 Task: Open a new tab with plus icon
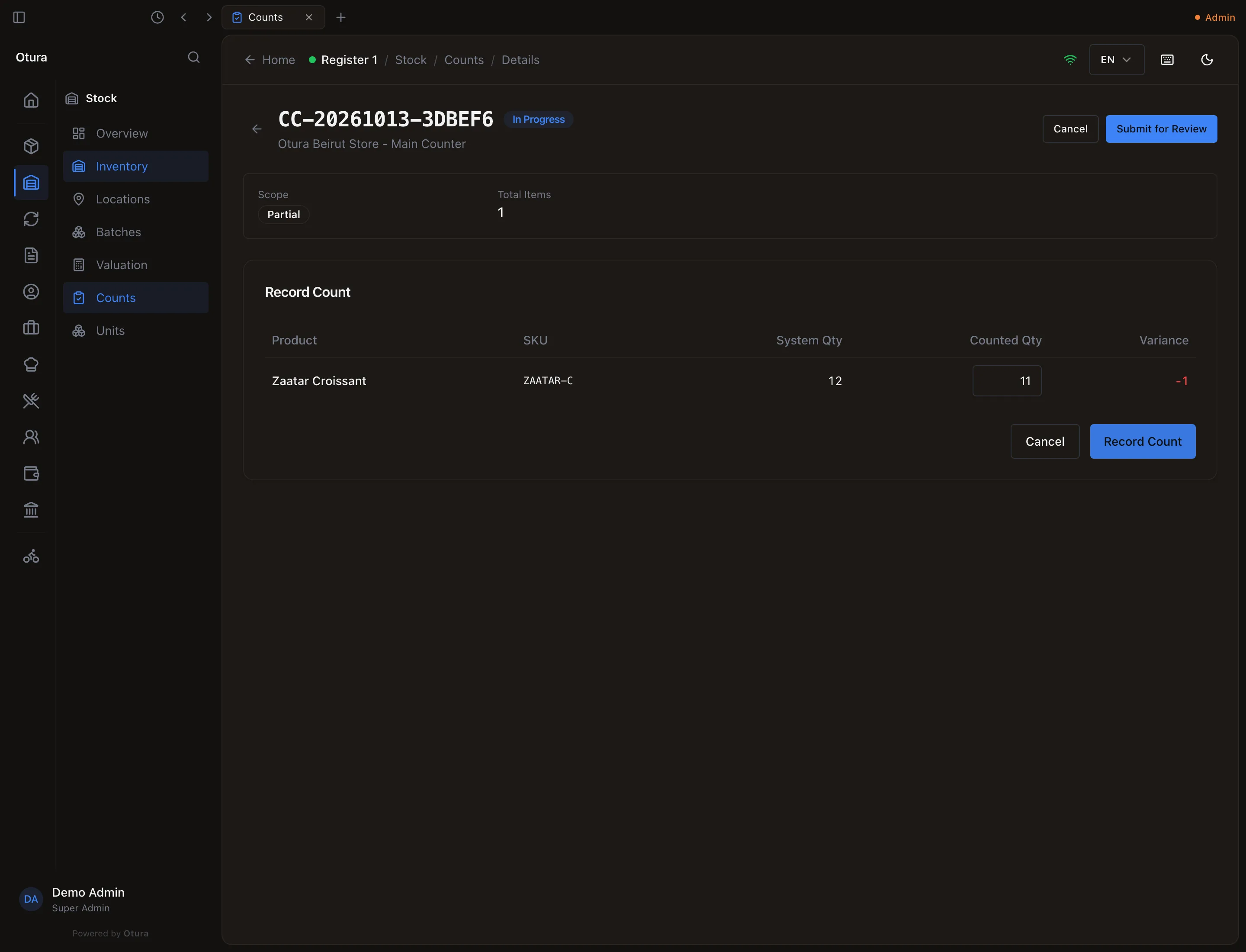pos(340,17)
